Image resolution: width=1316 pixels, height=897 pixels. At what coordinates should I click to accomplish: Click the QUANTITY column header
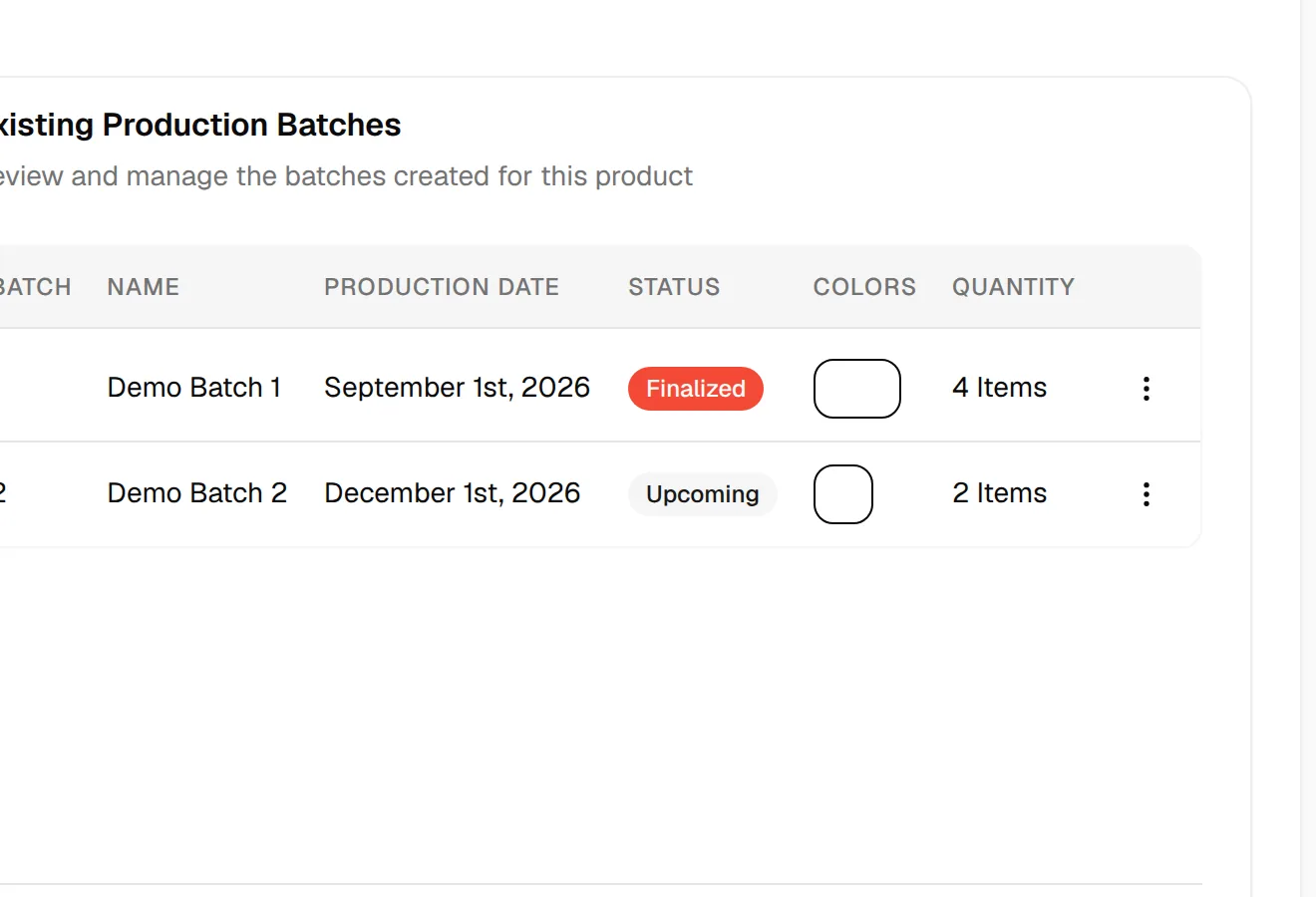tap(1014, 287)
